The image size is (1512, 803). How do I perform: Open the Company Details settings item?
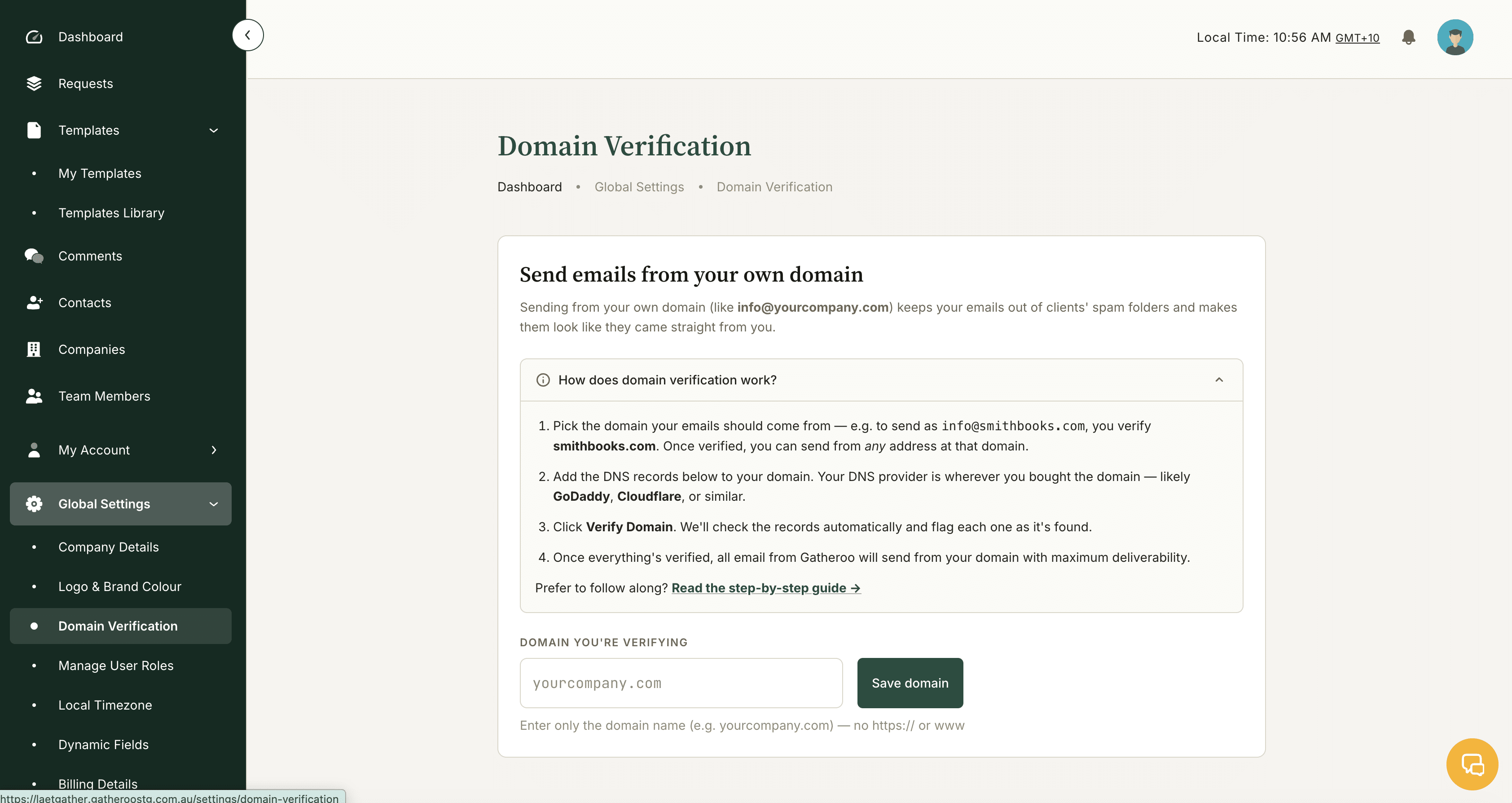click(109, 547)
